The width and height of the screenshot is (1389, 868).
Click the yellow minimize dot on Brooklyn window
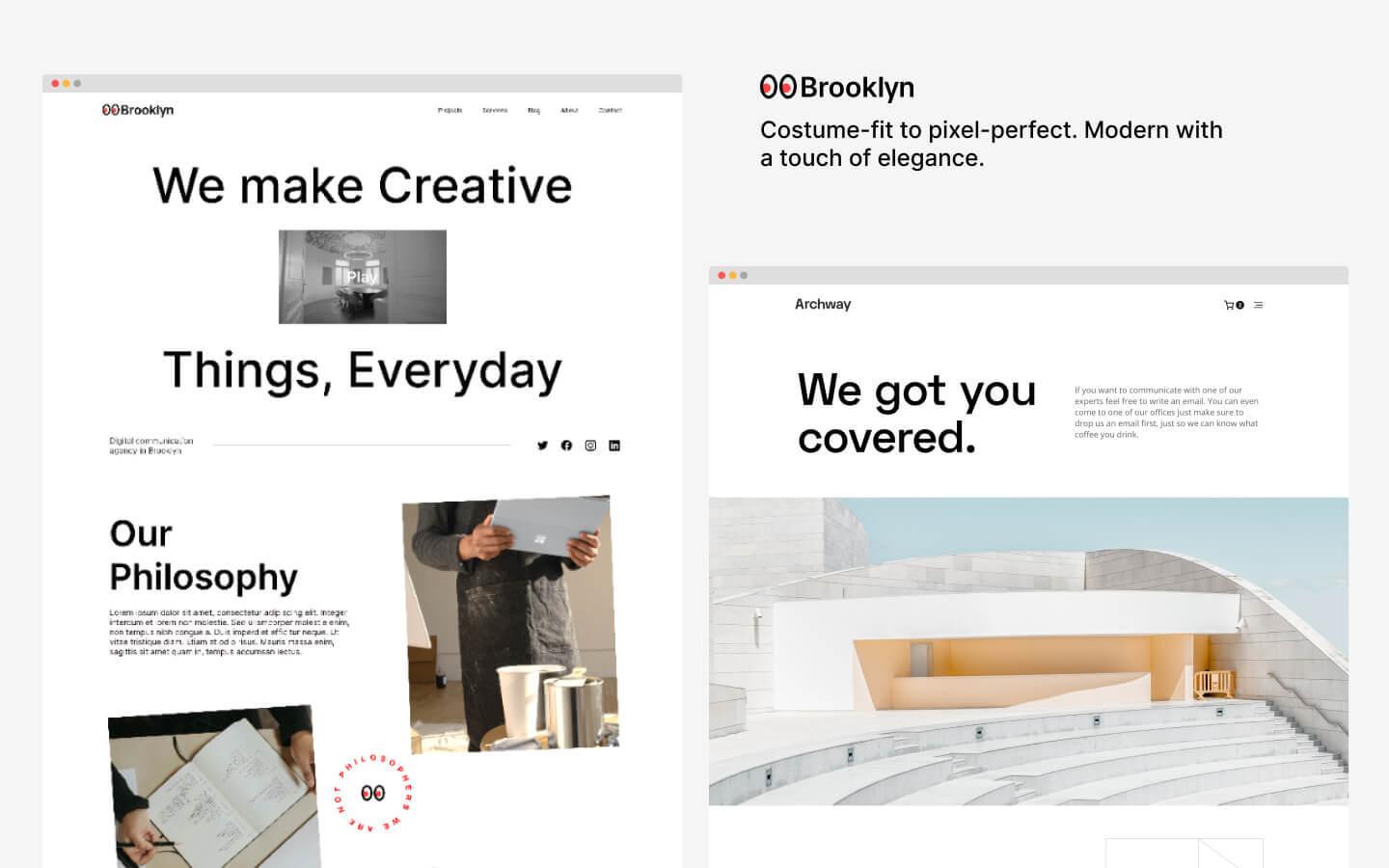coord(66,84)
